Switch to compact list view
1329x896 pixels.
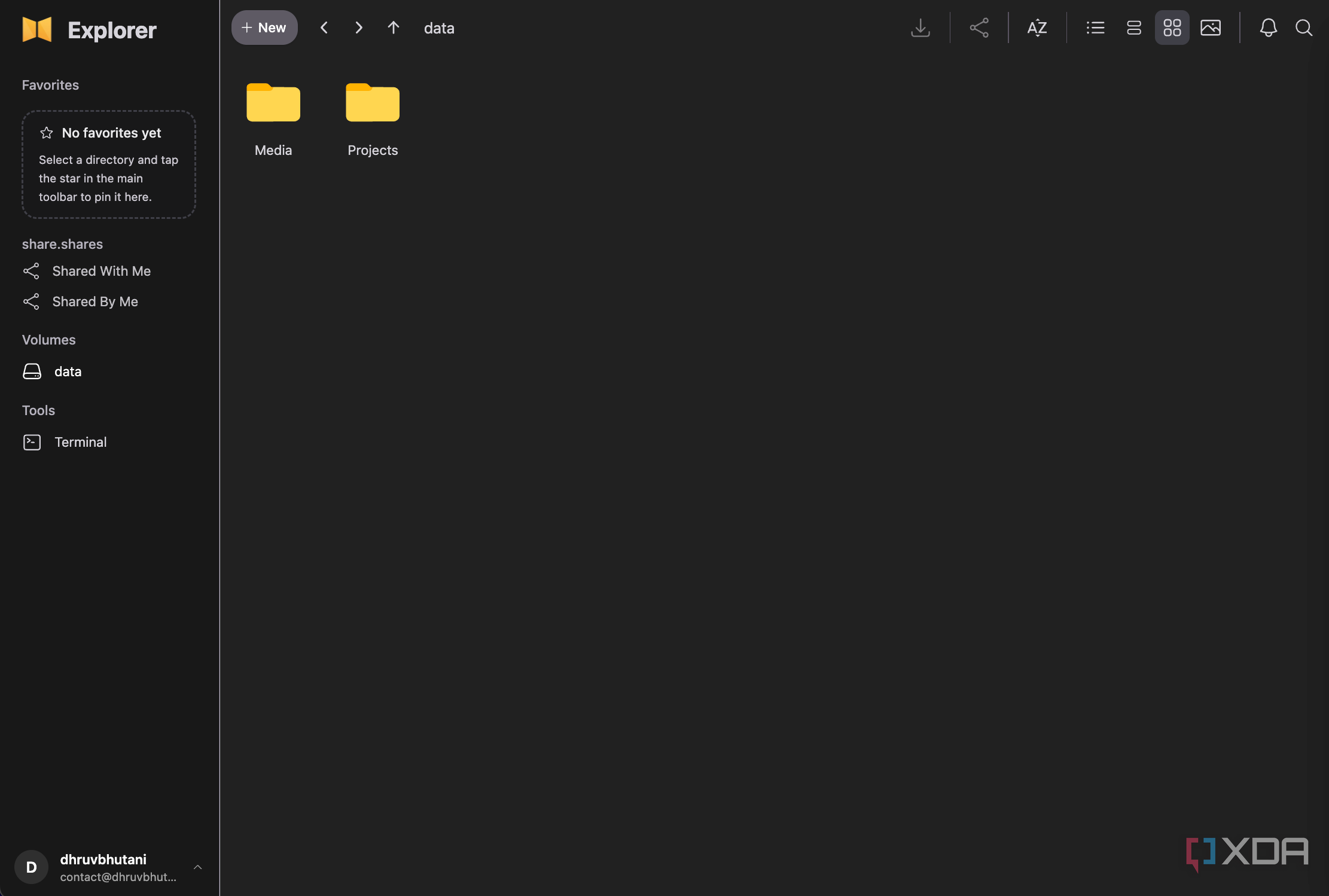point(1133,28)
